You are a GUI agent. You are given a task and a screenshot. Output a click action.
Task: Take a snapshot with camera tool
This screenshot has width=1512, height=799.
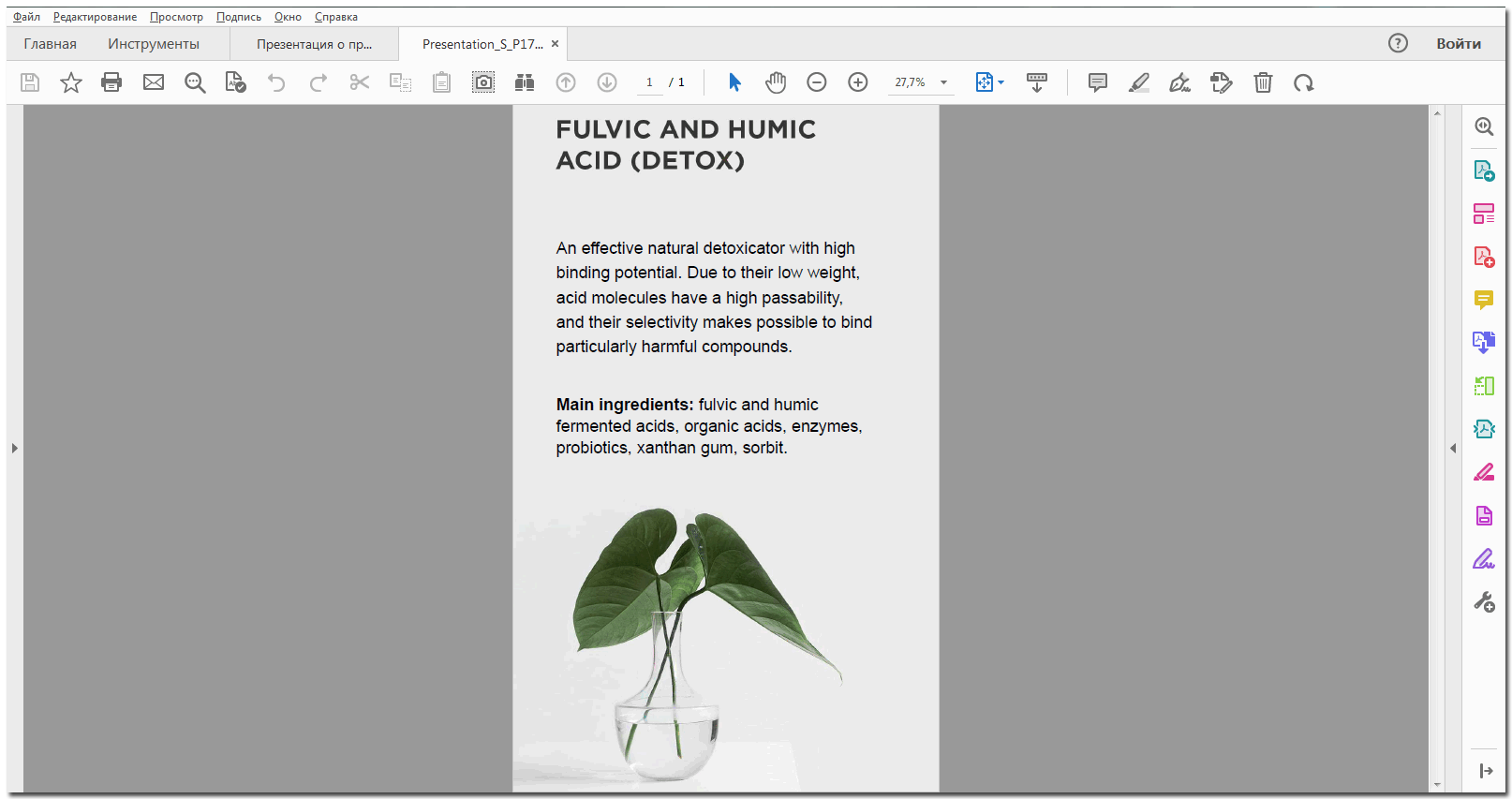pos(483,82)
